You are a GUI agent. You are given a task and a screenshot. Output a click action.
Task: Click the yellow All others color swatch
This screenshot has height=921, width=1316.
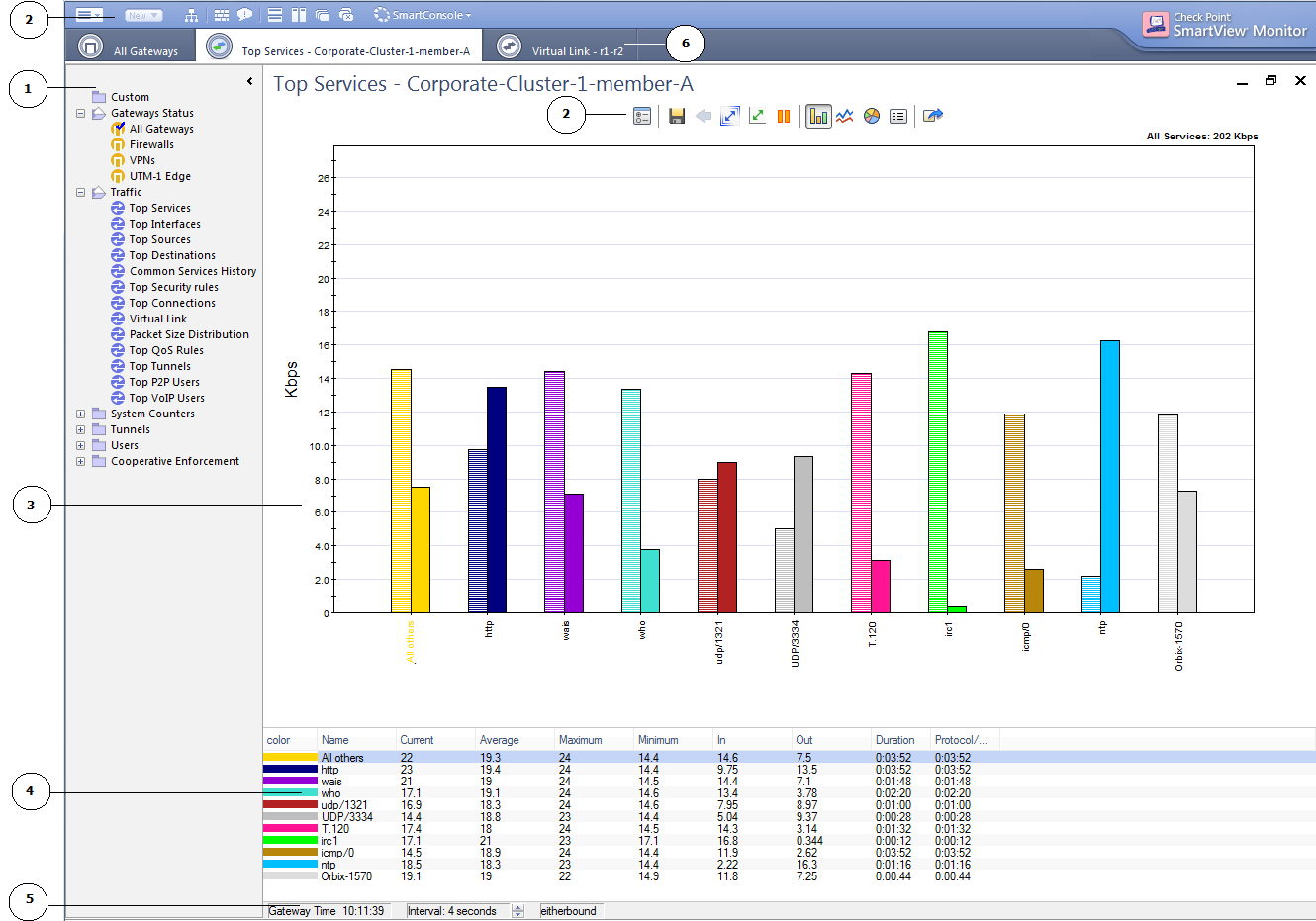click(290, 757)
